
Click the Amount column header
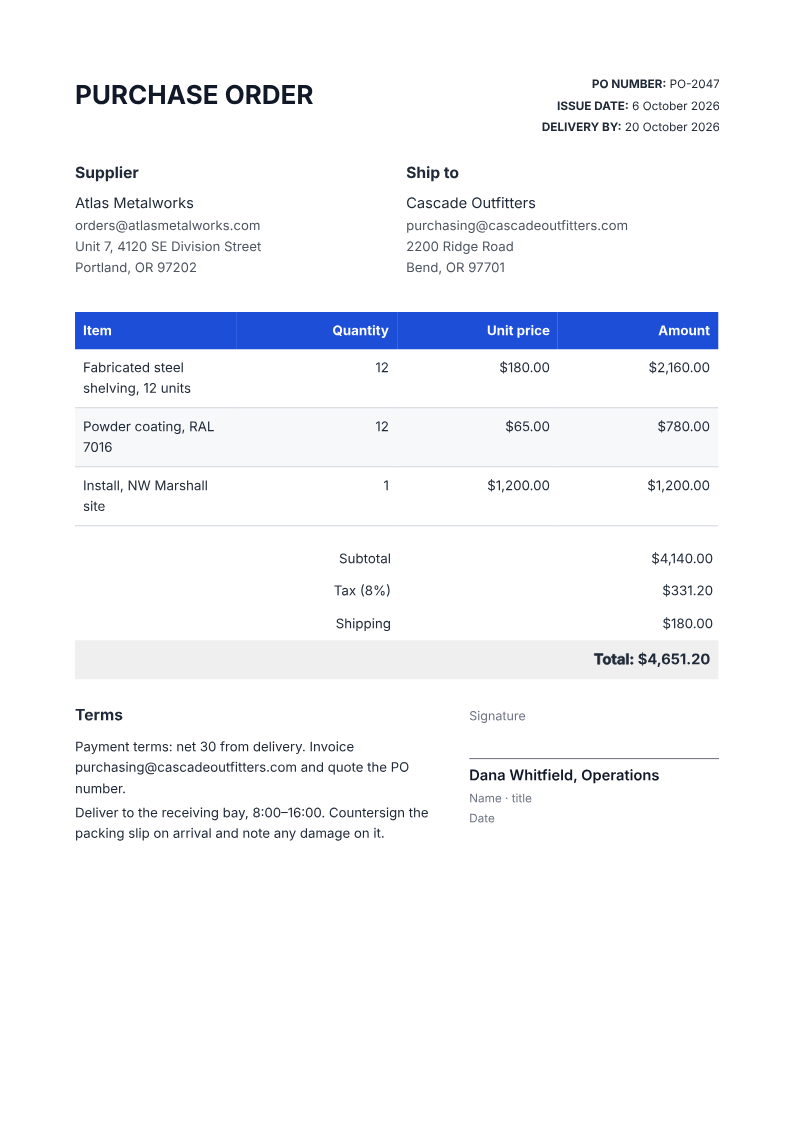637,331
